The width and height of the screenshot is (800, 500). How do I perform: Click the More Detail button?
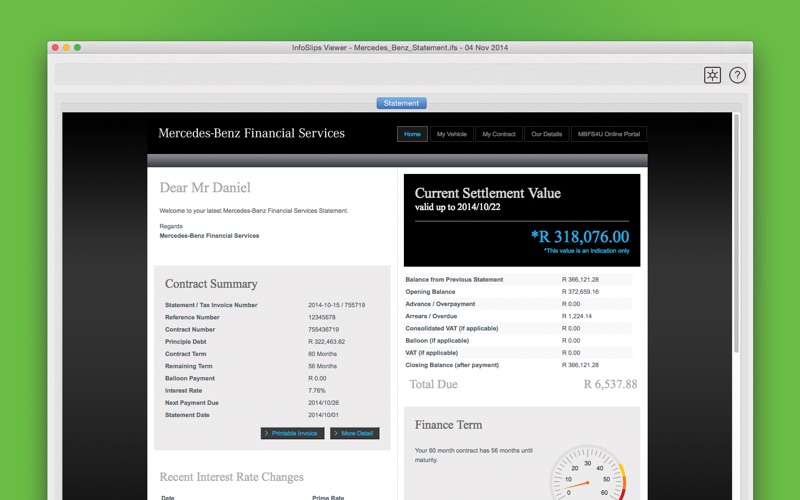click(x=355, y=433)
